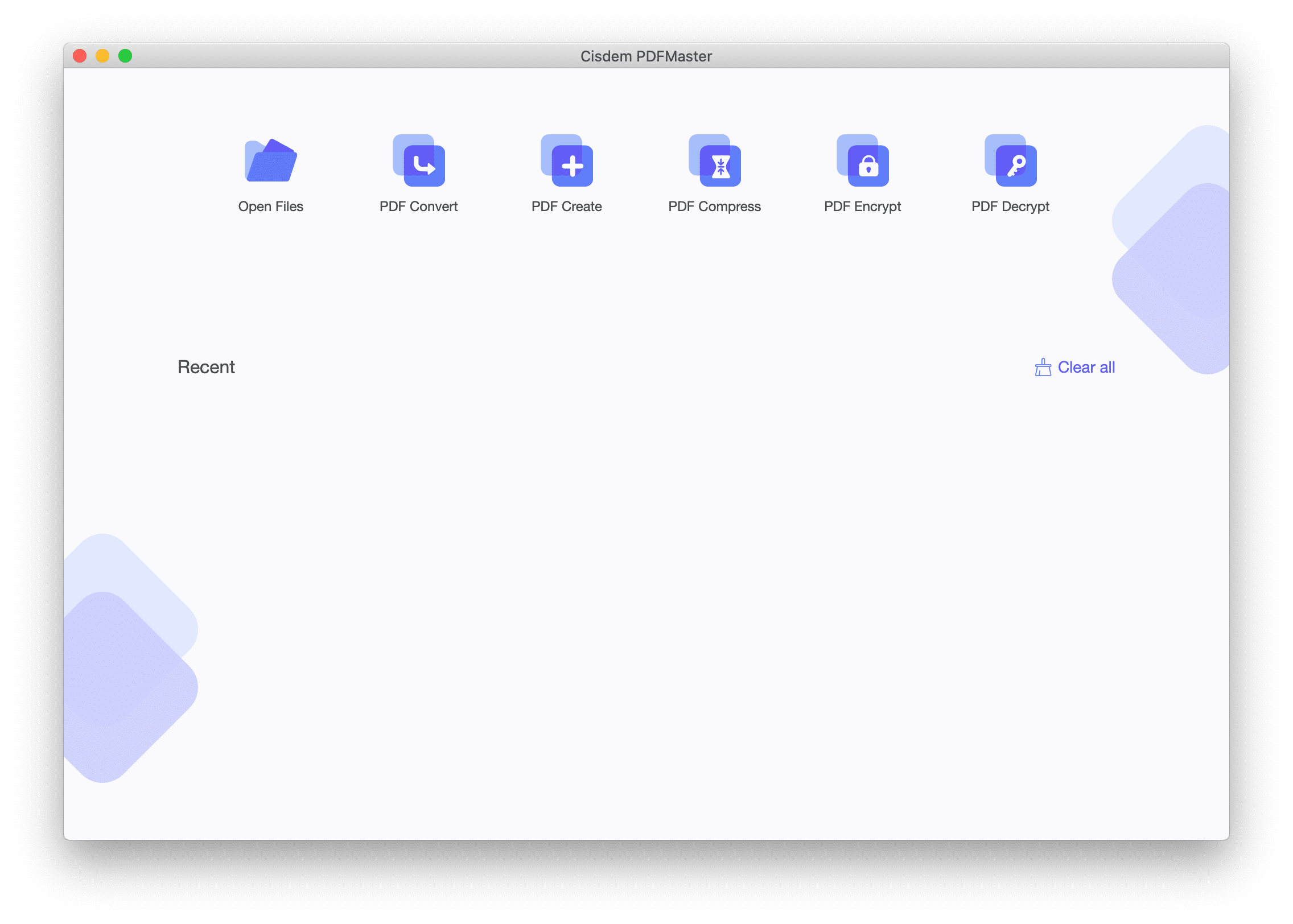Open the PDF Convert tool icon
1293x924 pixels.
pyautogui.click(x=419, y=161)
